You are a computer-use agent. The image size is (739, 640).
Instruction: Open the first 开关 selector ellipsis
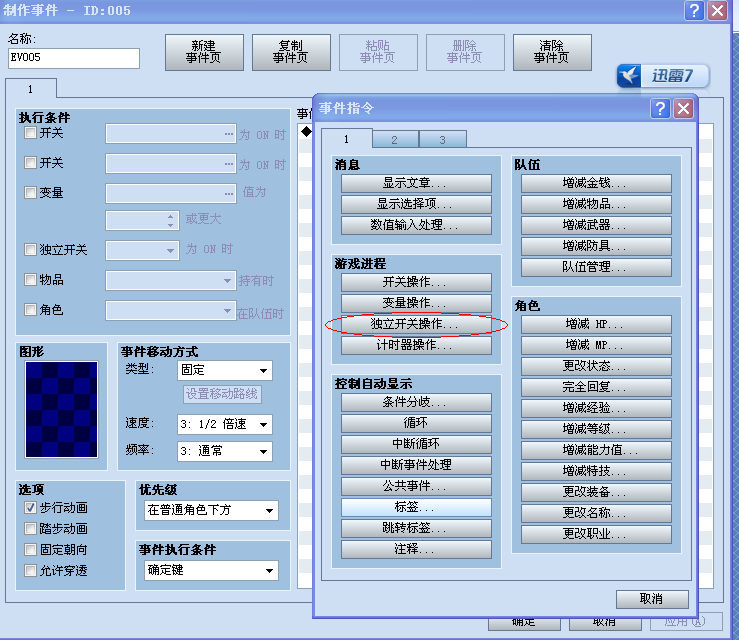tap(229, 134)
